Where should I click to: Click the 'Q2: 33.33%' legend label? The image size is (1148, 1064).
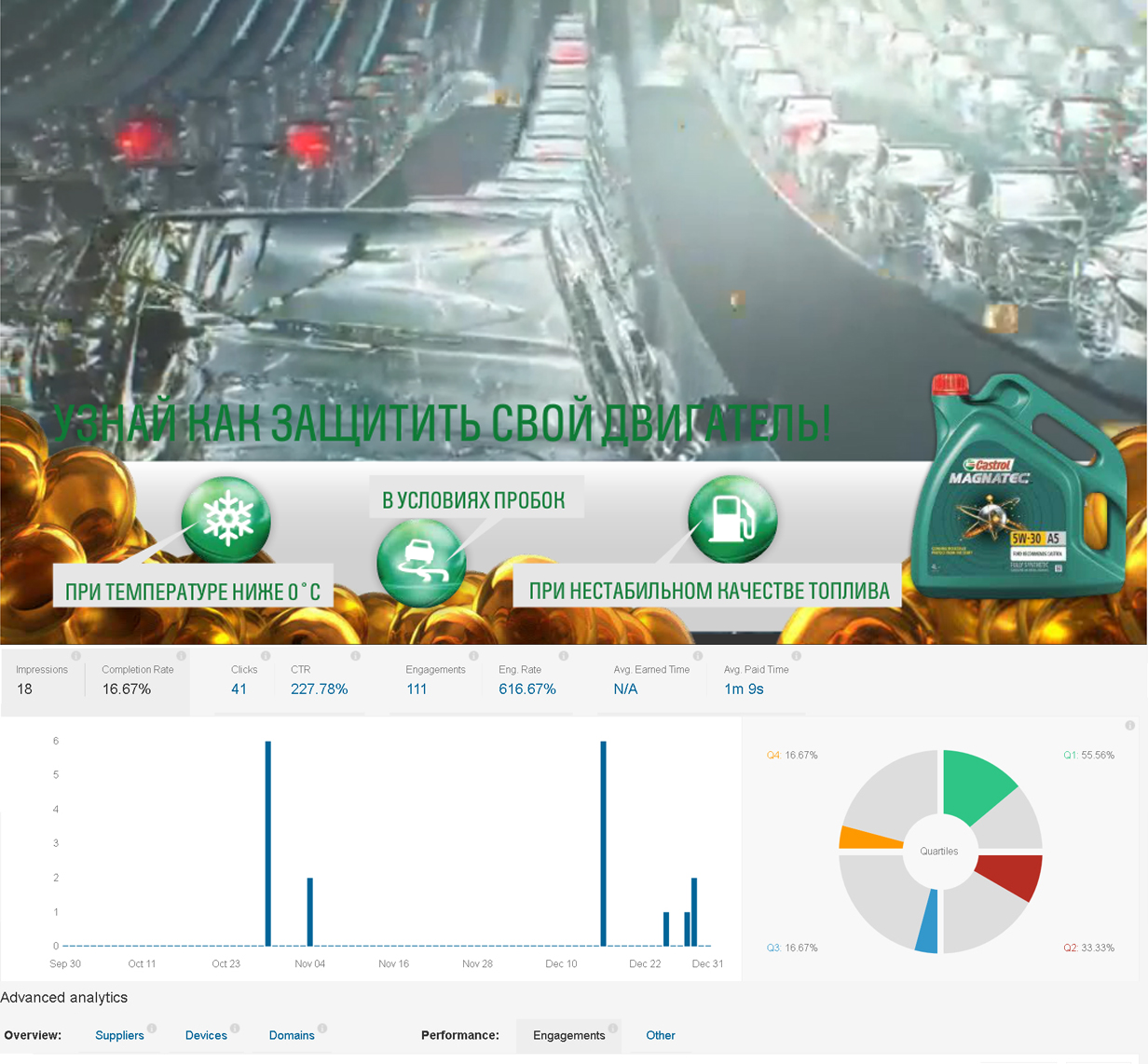[x=1088, y=948]
